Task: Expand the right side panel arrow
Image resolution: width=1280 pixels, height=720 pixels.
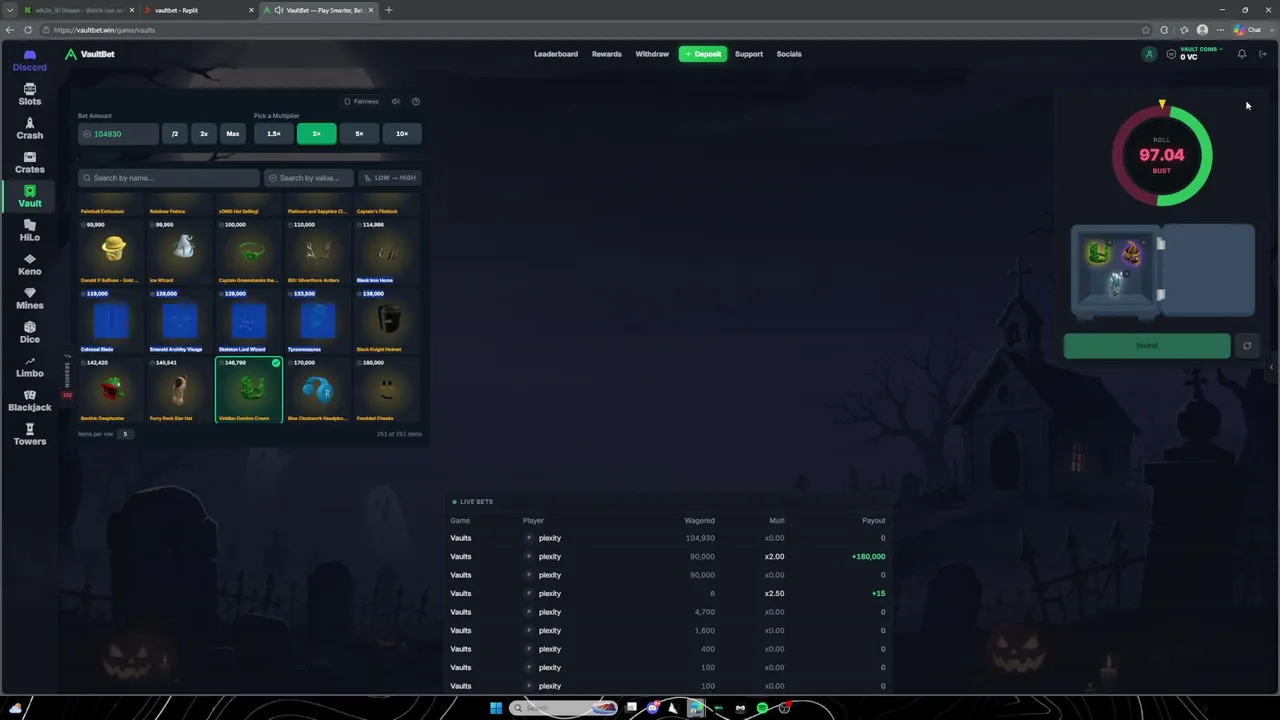Action: [1271, 367]
